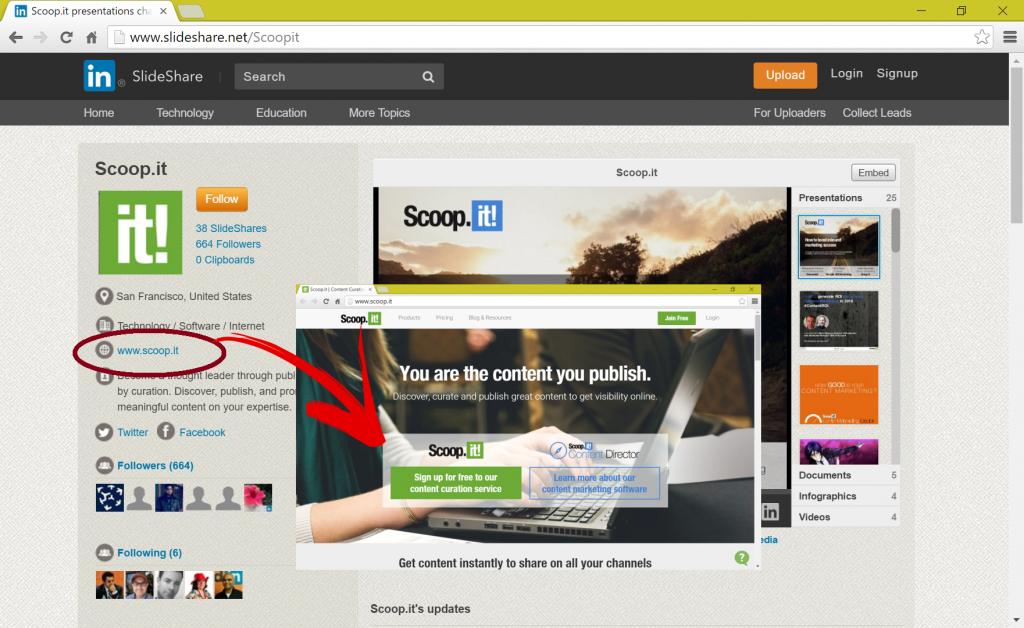The height and width of the screenshot is (628, 1024).
Task: Click the orange Upload button
Action: click(785, 75)
